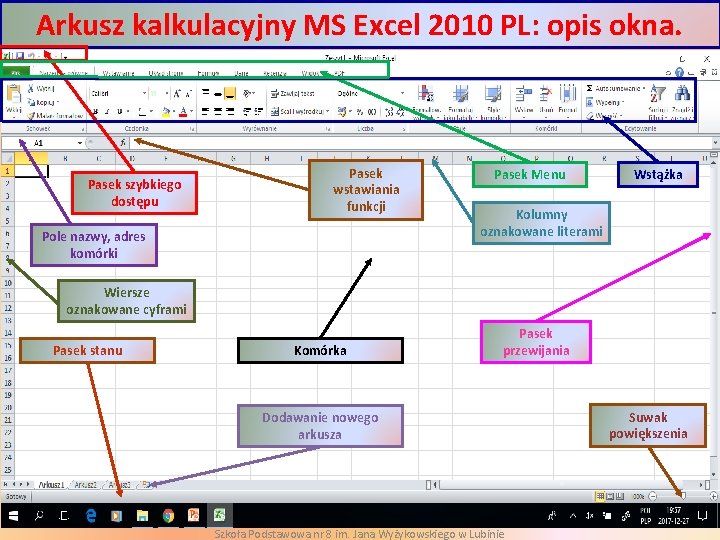Open the quick access toolbar customize arrow
This screenshot has height=540, width=720.
click(x=66, y=56)
